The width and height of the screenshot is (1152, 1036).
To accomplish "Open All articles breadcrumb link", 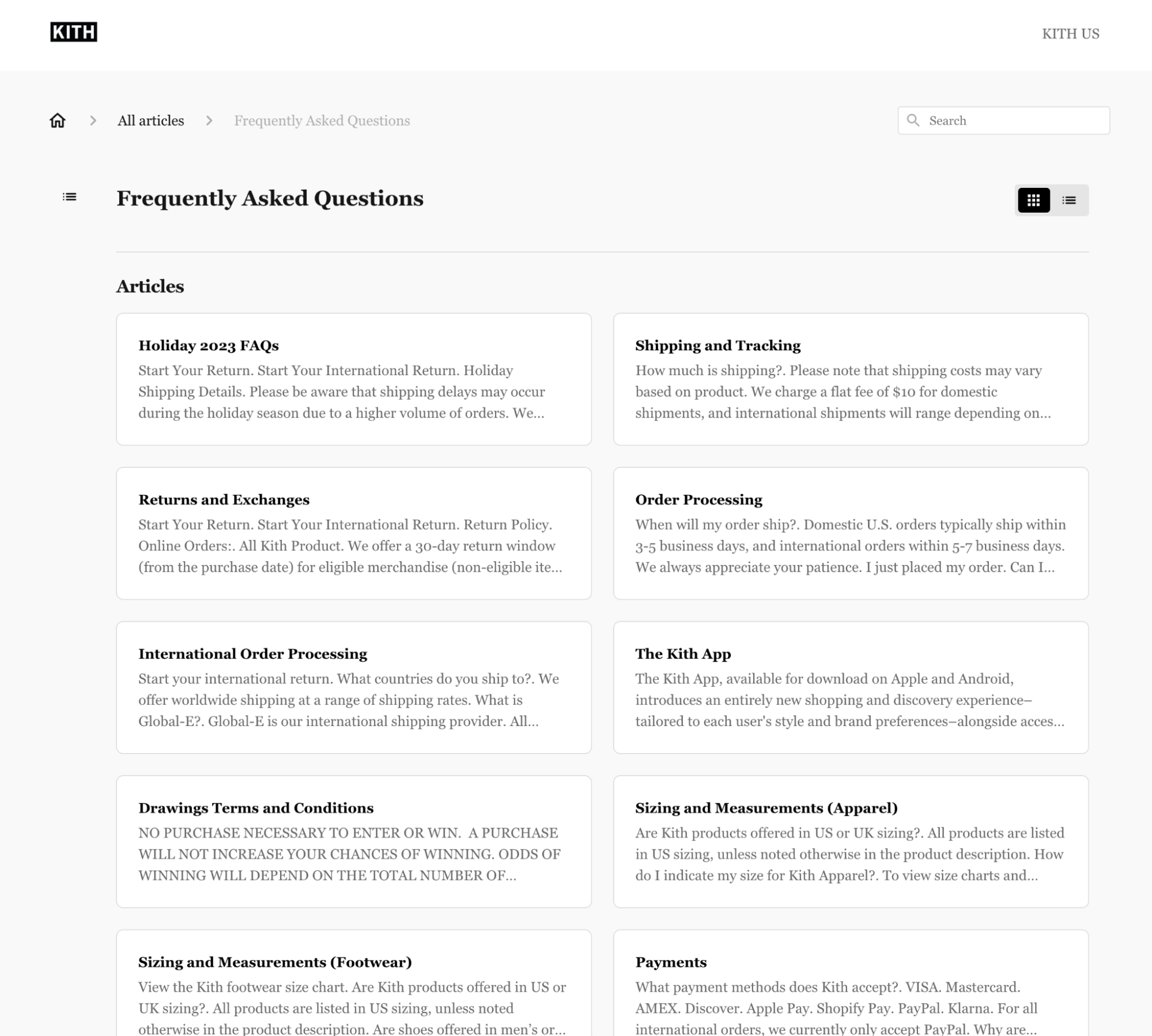I will coord(150,120).
